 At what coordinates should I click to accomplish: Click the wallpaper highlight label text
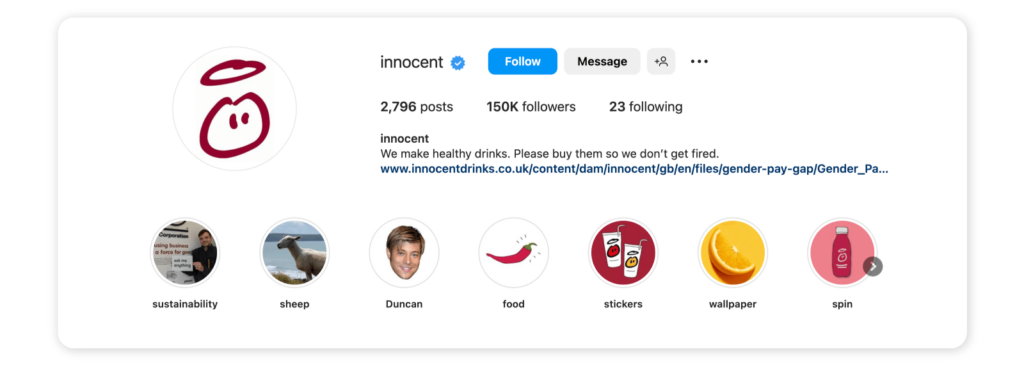tap(733, 304)
